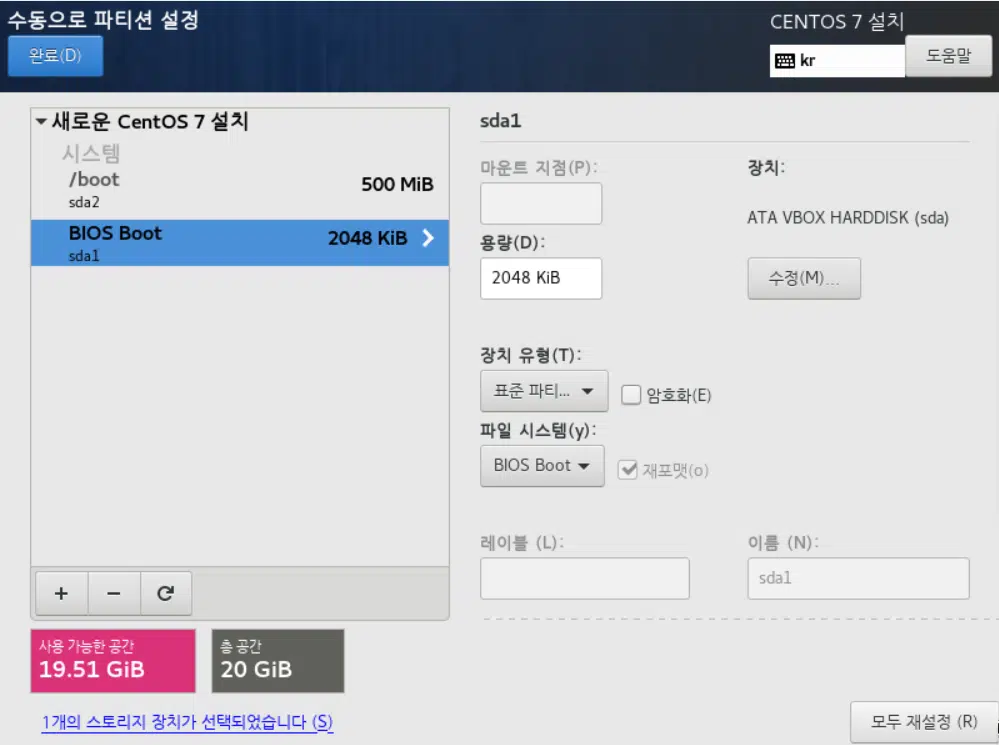Enable the 암호화(E) encryption checkbox
999x745 pixels.
[631, 395]
